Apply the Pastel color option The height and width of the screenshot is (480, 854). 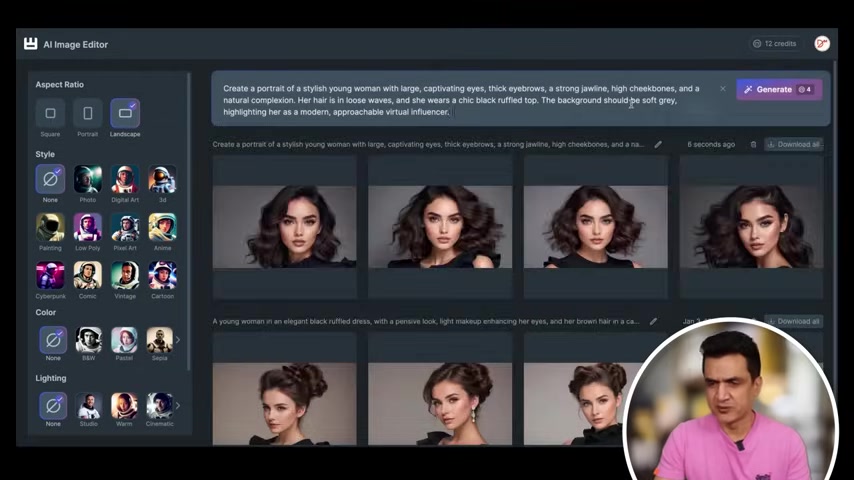click(x=124, y=340)
